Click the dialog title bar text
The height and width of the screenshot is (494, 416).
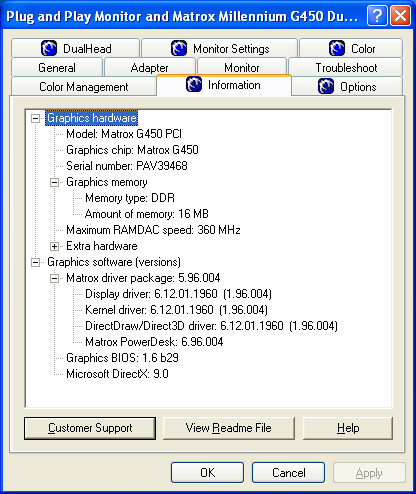[x=182, y=16]
